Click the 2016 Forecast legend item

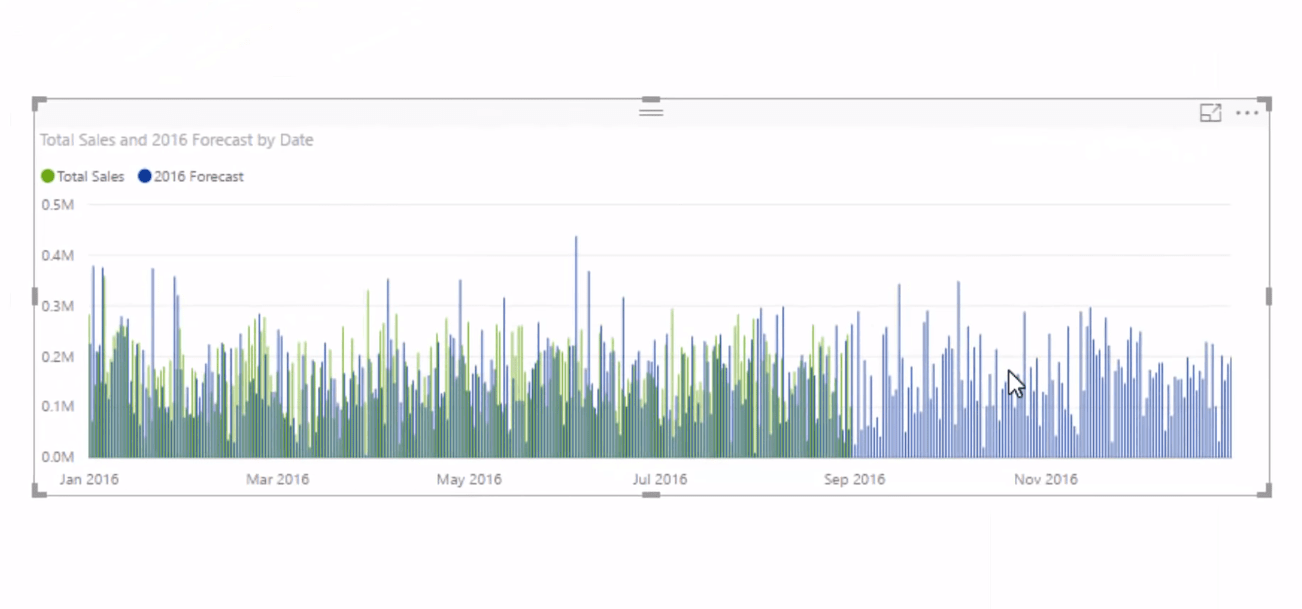[x=190, y=176]
